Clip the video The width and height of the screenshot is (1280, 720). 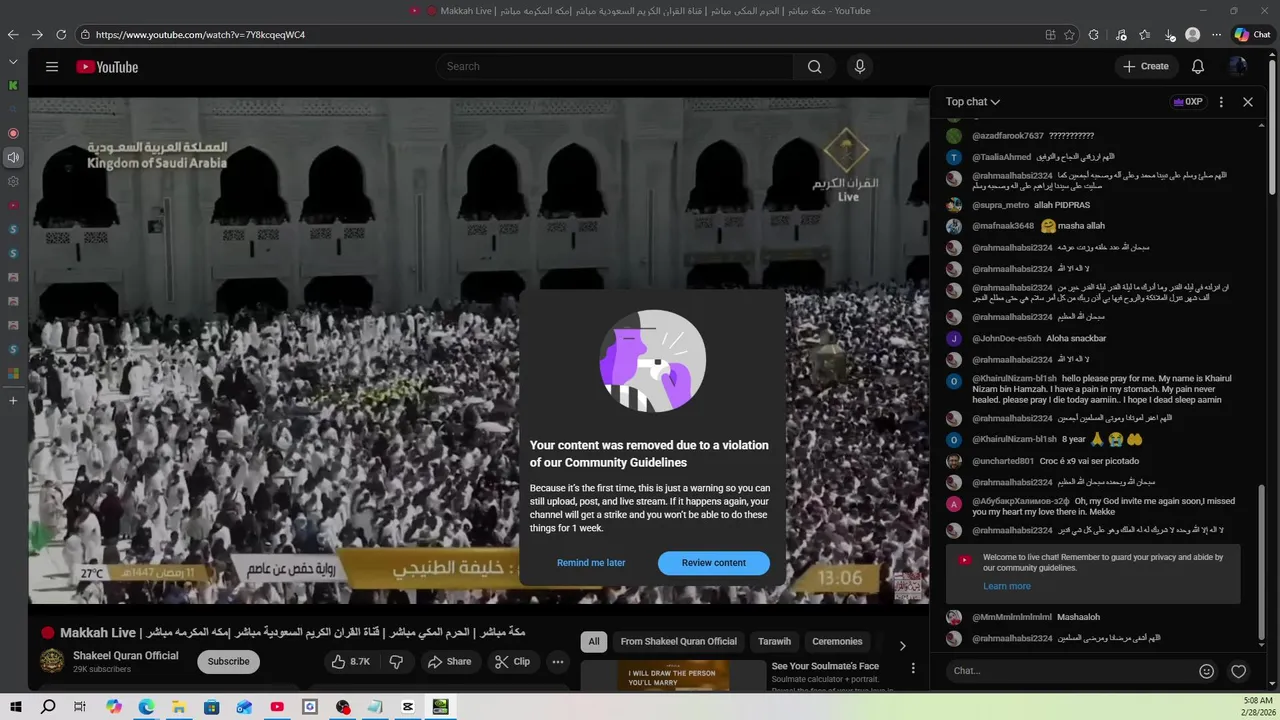pos(512,662)
